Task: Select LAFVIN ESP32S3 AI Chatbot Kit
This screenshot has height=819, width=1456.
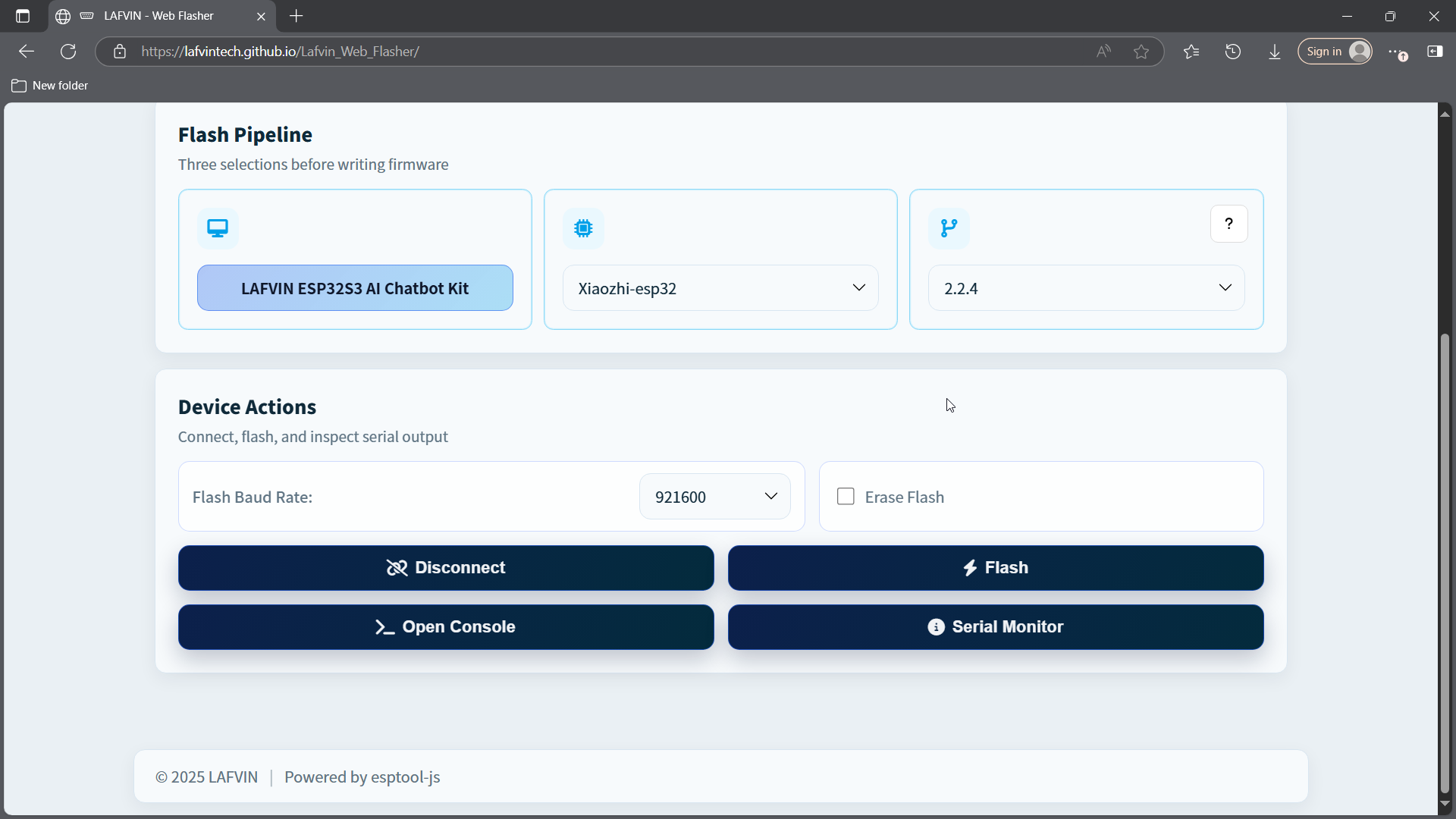Action: [x=355, y=288]
